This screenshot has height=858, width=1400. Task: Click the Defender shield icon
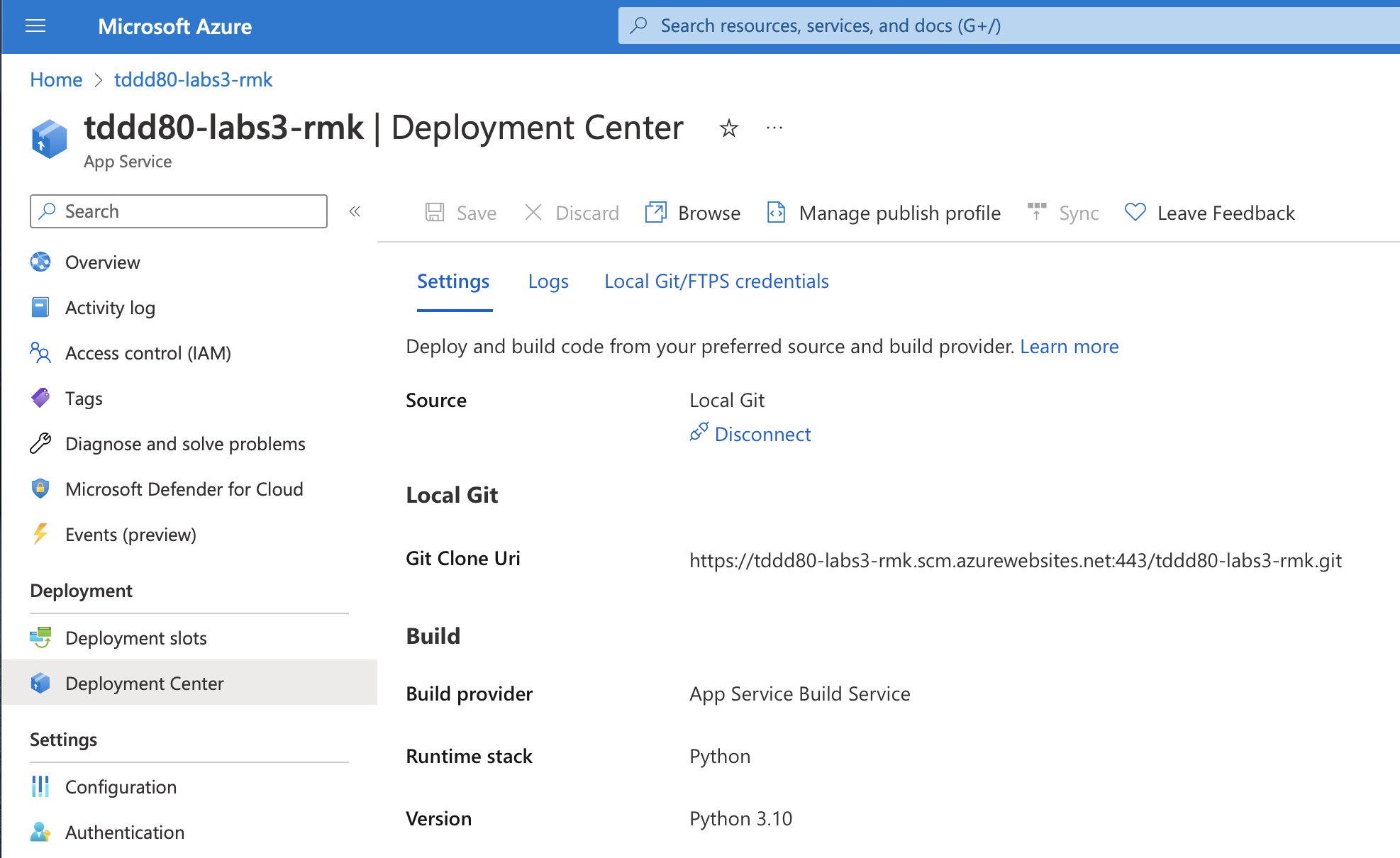coord(40,489)
